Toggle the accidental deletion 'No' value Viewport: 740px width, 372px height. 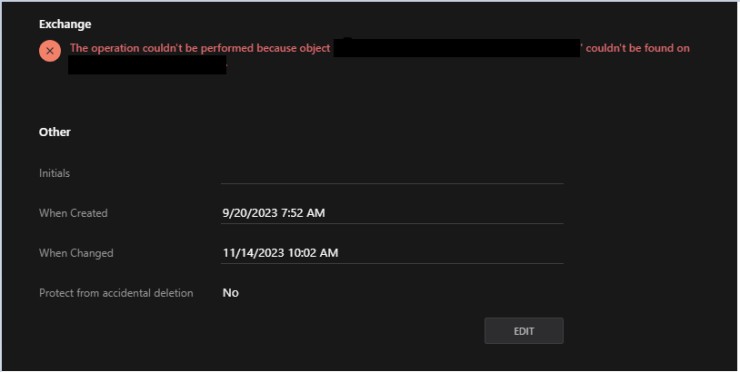pos(230,293)
